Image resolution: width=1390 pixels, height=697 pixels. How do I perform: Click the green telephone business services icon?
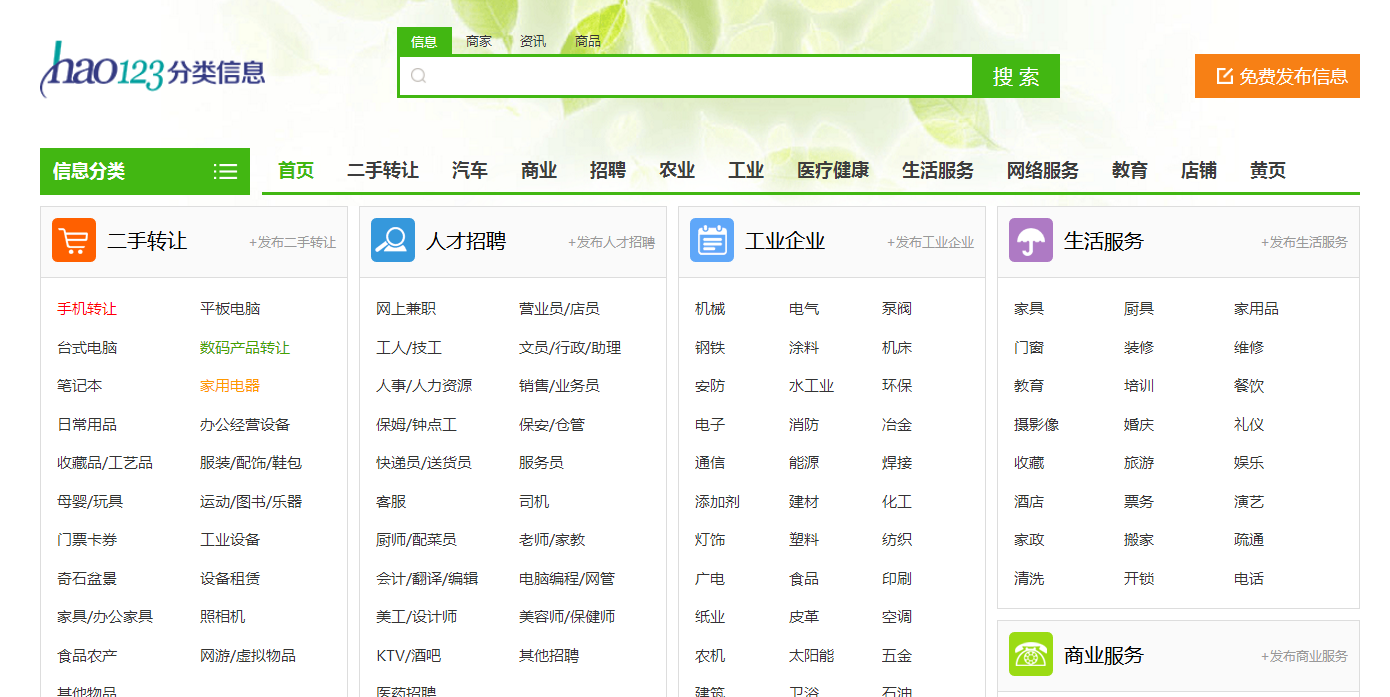point(1031,654)
